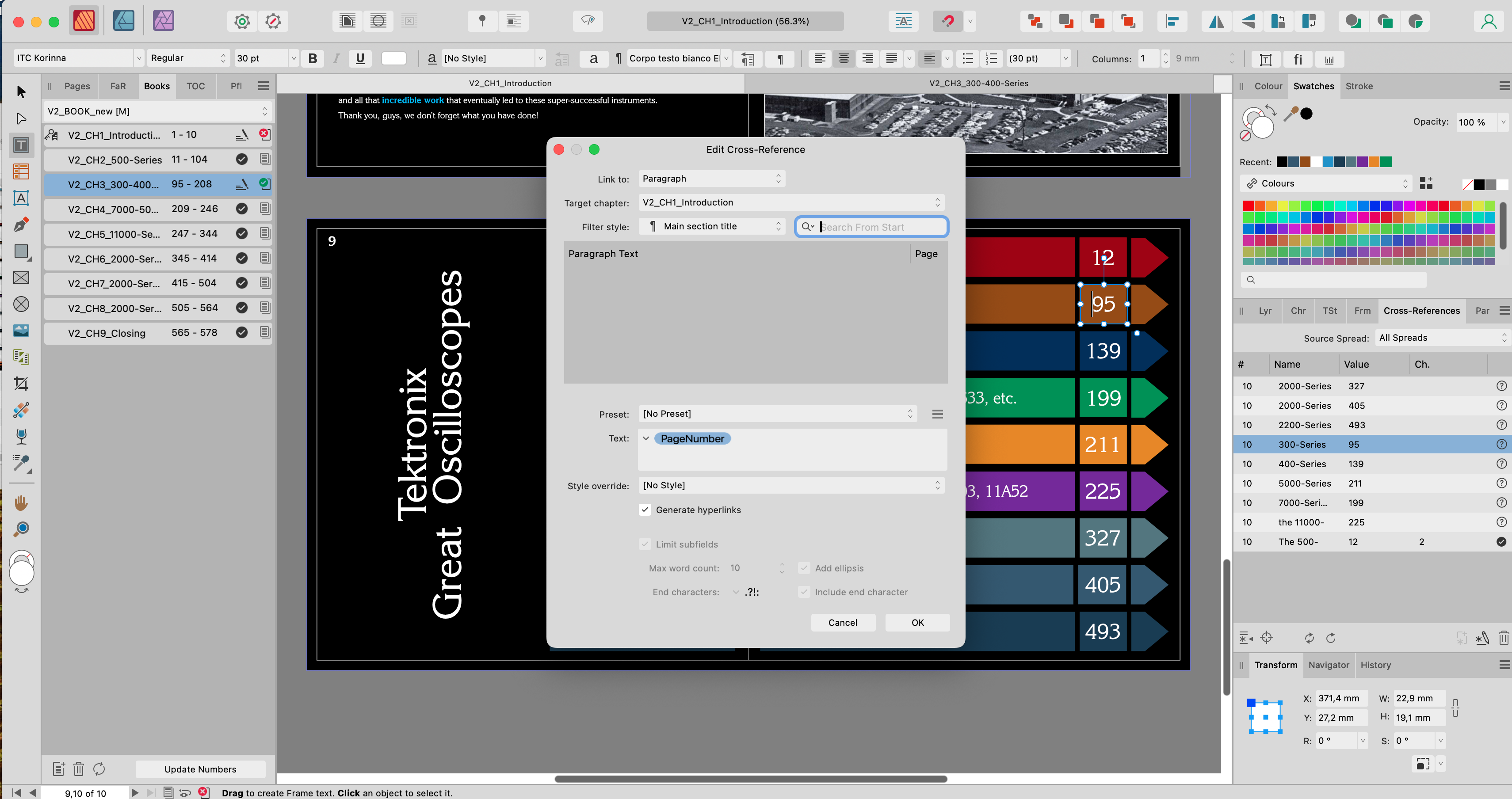Click OK in Edit Cross-Reference dialog
The height and width of the screenshot is (799, 1512).
click(x=917, y=622)
